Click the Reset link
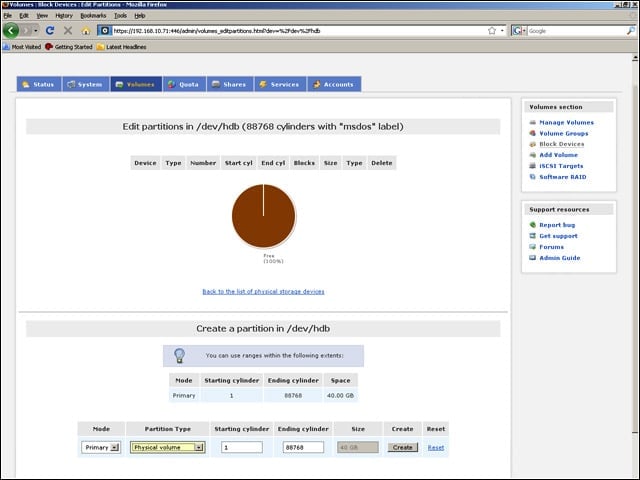 pyautogui.click(x=436, y=448)
